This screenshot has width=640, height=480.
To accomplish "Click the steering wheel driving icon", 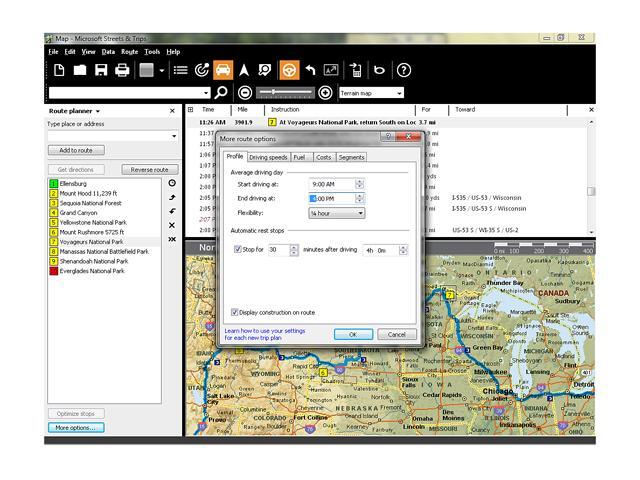I will [x=289, y=70].
